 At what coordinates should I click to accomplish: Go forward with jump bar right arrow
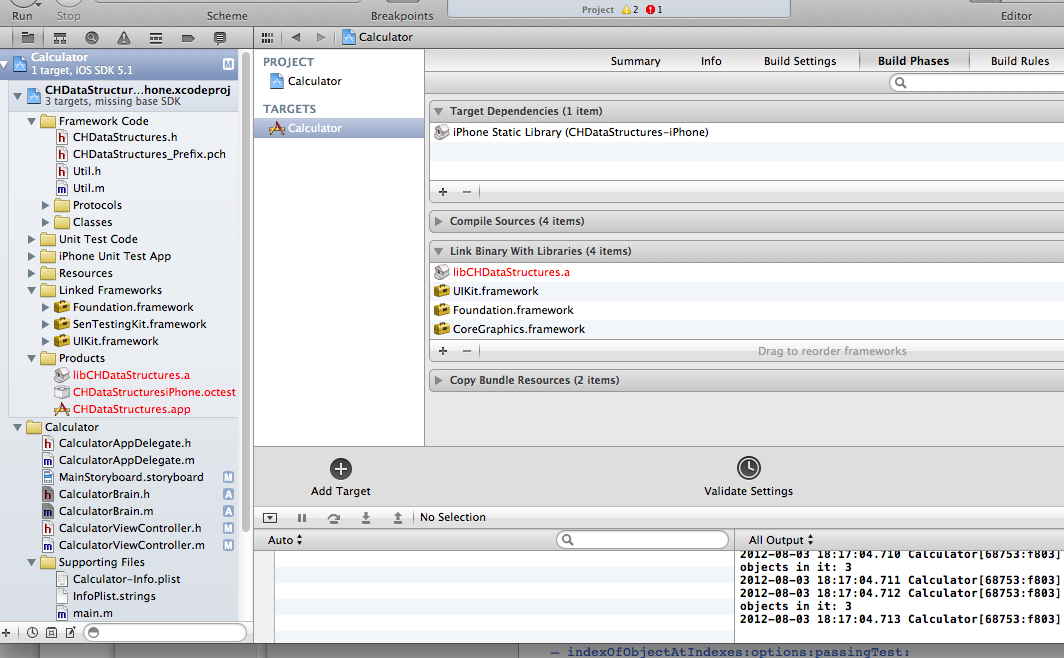click(x=321, y=37)
